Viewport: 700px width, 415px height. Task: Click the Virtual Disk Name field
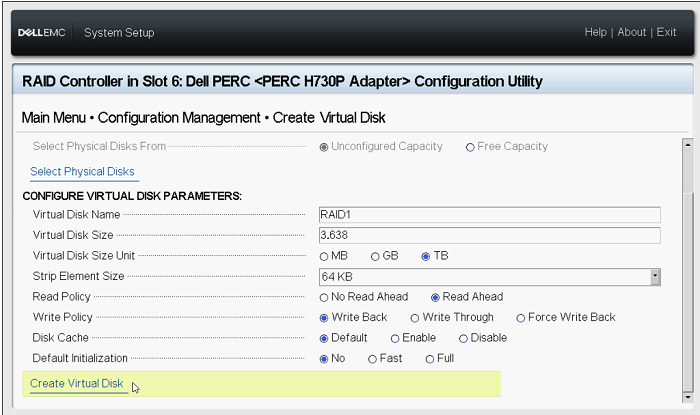point(489,214)
